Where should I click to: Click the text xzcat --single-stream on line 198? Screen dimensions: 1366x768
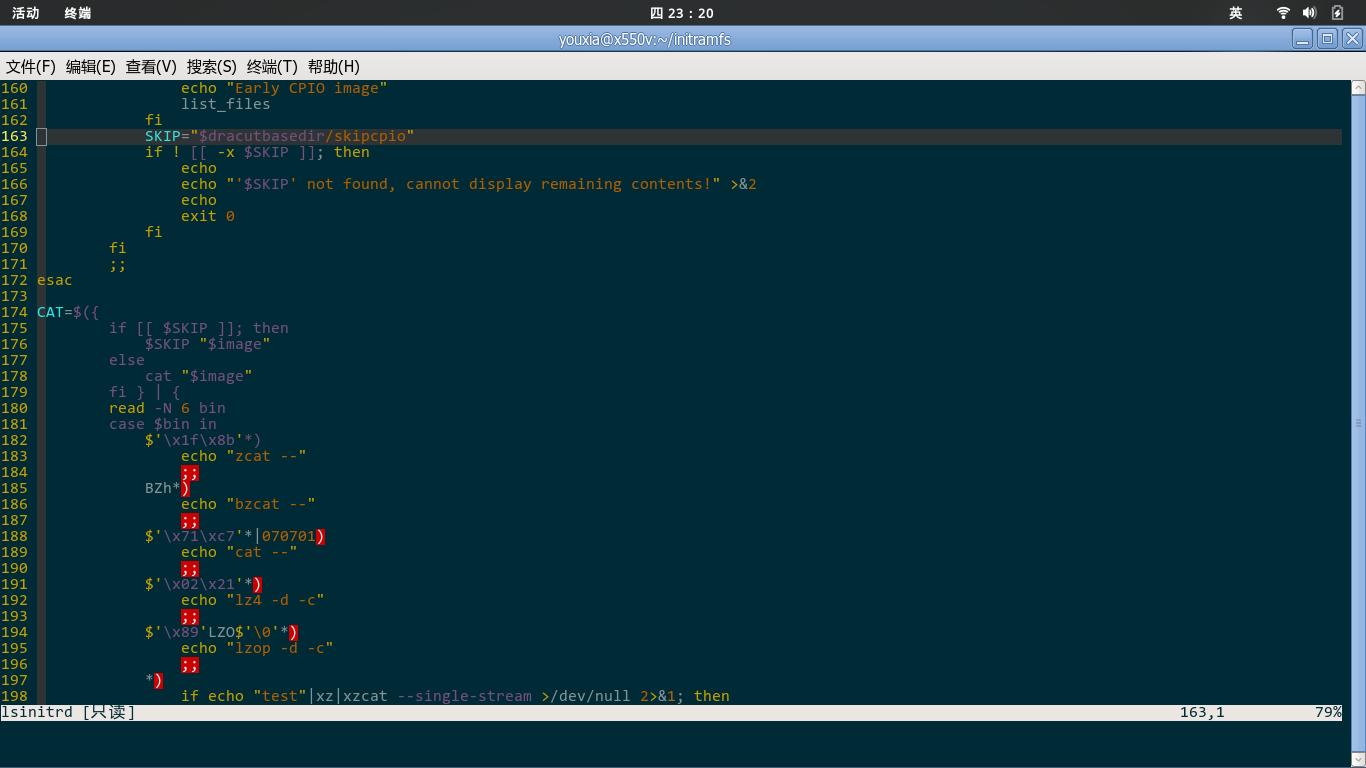coord(437,696)
